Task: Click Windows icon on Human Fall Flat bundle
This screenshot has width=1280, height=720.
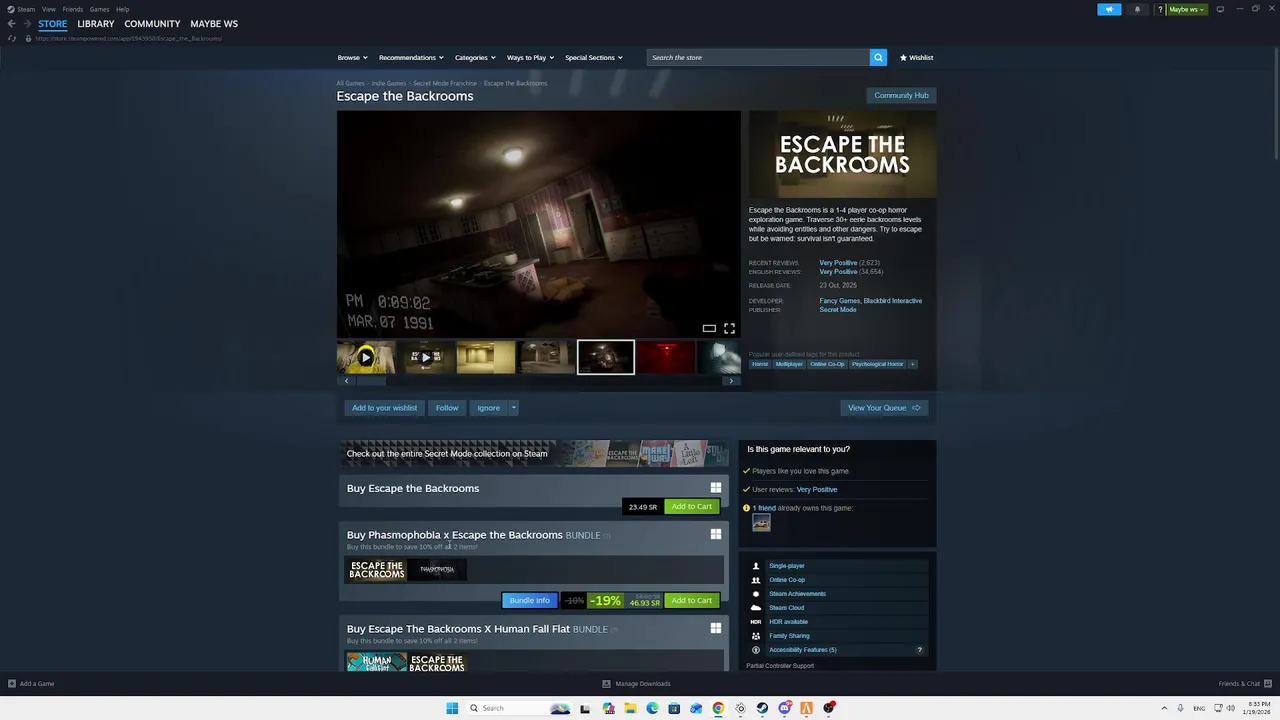Action: click(x=716, y=628)
